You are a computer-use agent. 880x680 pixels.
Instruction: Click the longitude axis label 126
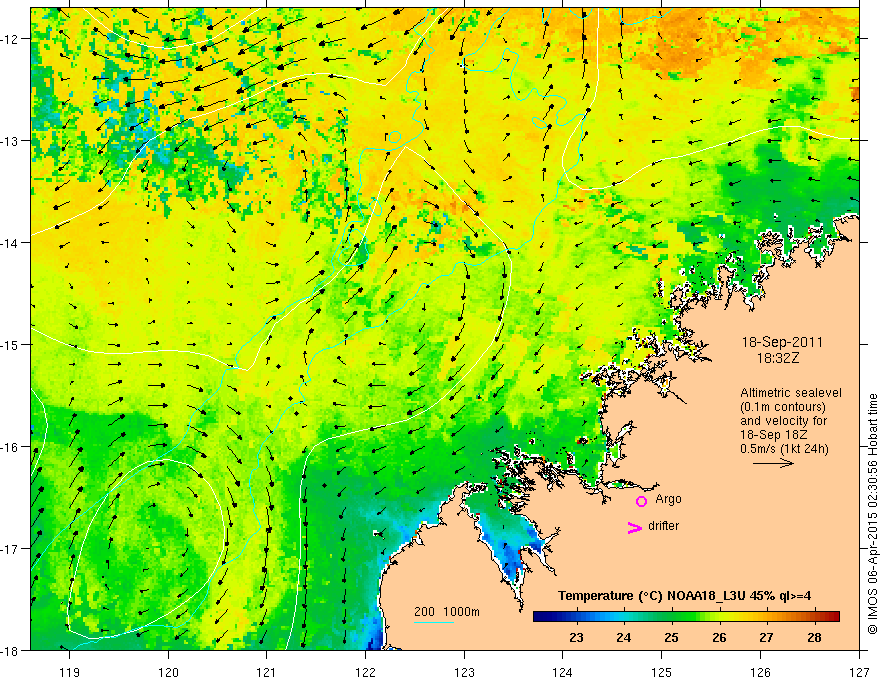click(760, 672)
